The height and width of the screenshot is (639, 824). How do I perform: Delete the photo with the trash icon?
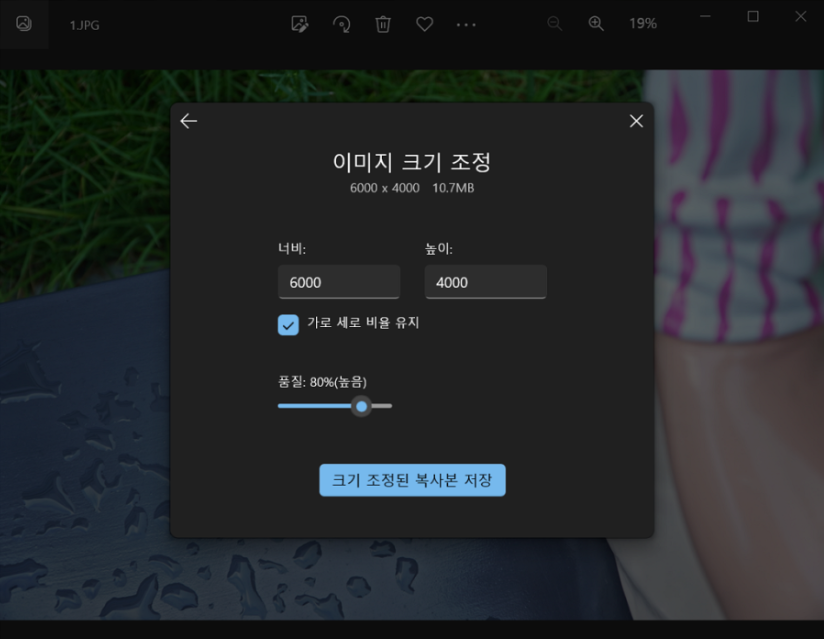click(383, 24)
